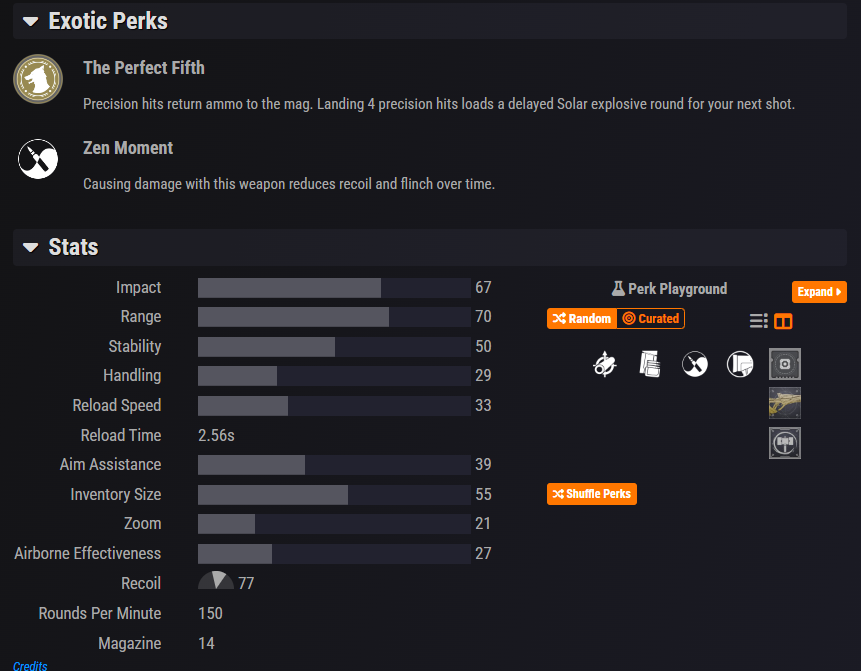
Task: Expand the Perk Playground panel
Action: pos(819,292)
